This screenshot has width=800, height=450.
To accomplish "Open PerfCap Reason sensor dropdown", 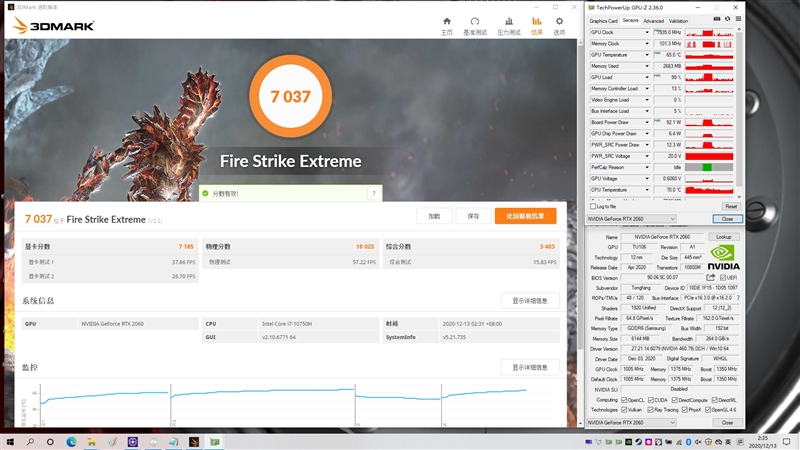I will pyautogui.click(x=647, y=167).
